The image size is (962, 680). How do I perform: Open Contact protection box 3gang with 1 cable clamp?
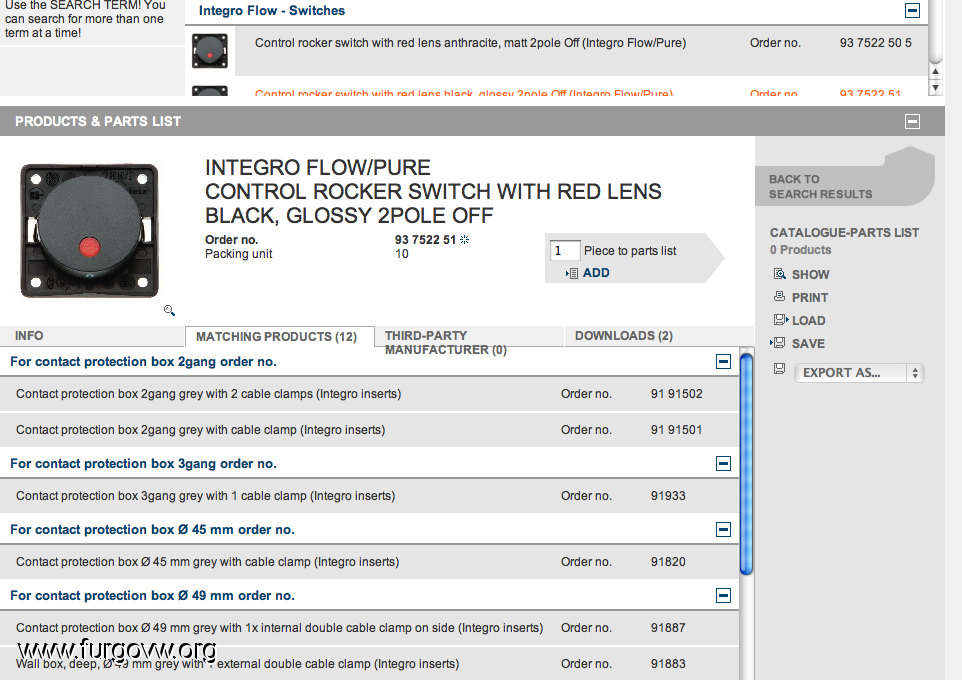pyautogui.click(x=206, y=495)
